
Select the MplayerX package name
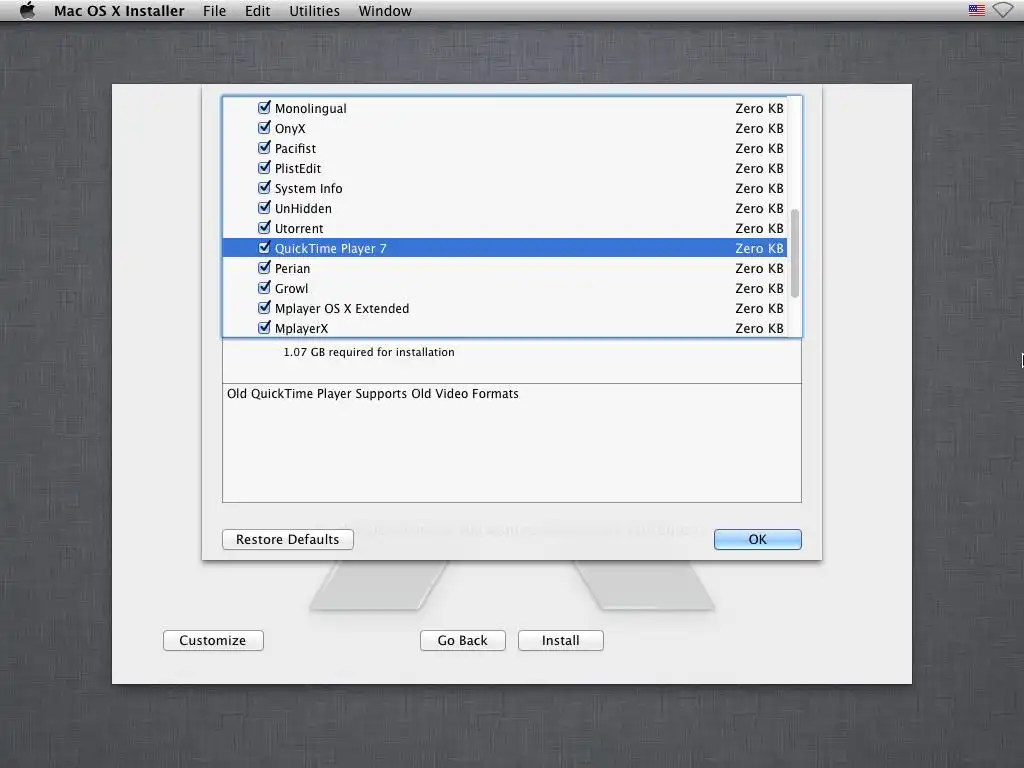click(301, 328)
